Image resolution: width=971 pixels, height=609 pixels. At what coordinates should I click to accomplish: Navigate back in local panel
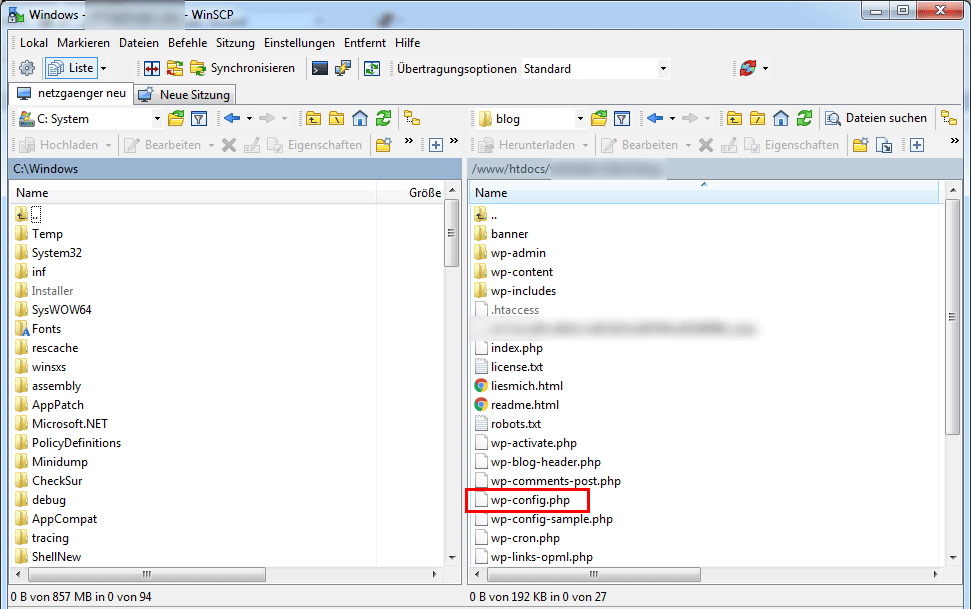pos(232,119)
